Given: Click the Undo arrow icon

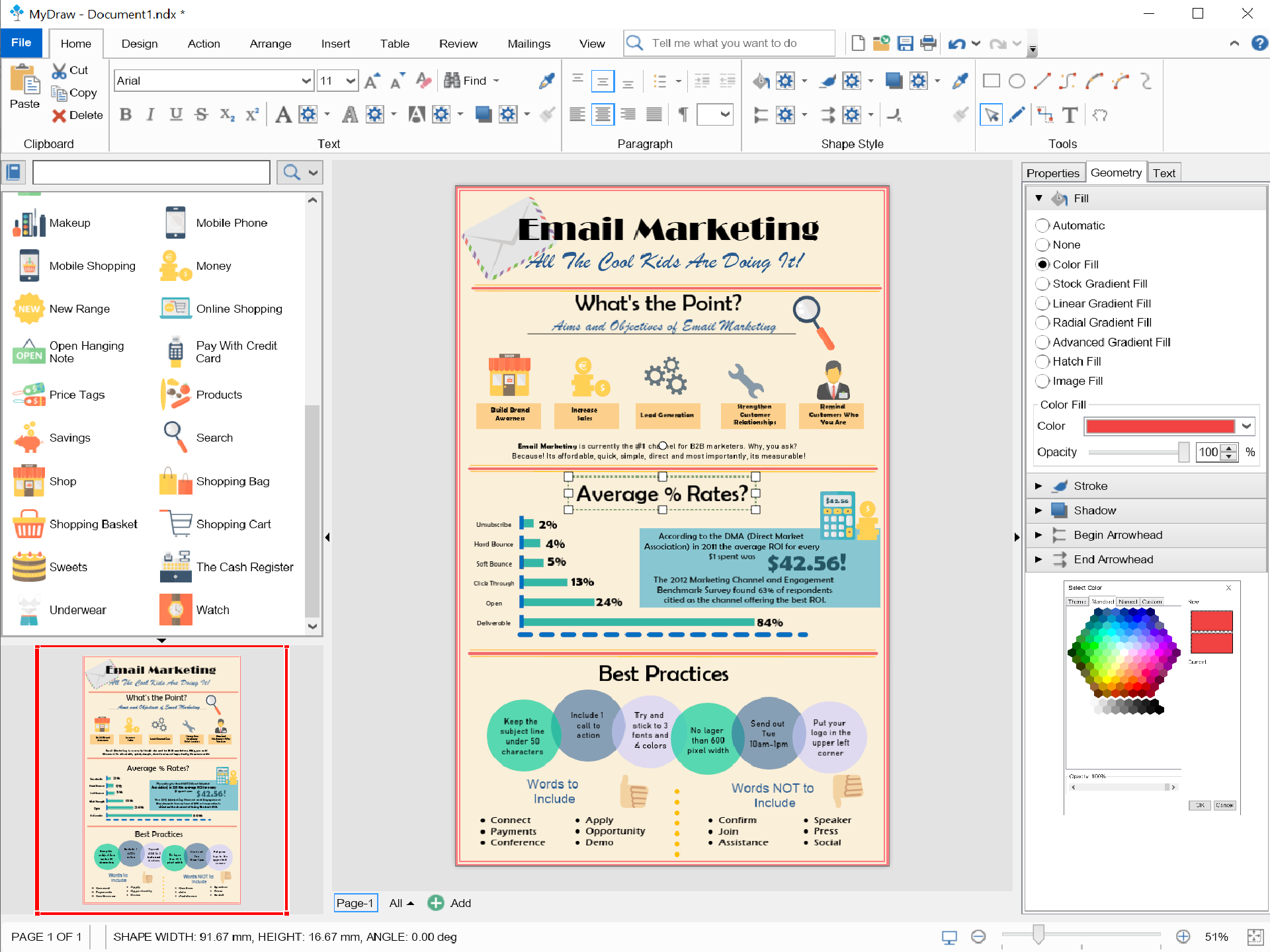Looking at the screenshot, I should coord(956,44).
